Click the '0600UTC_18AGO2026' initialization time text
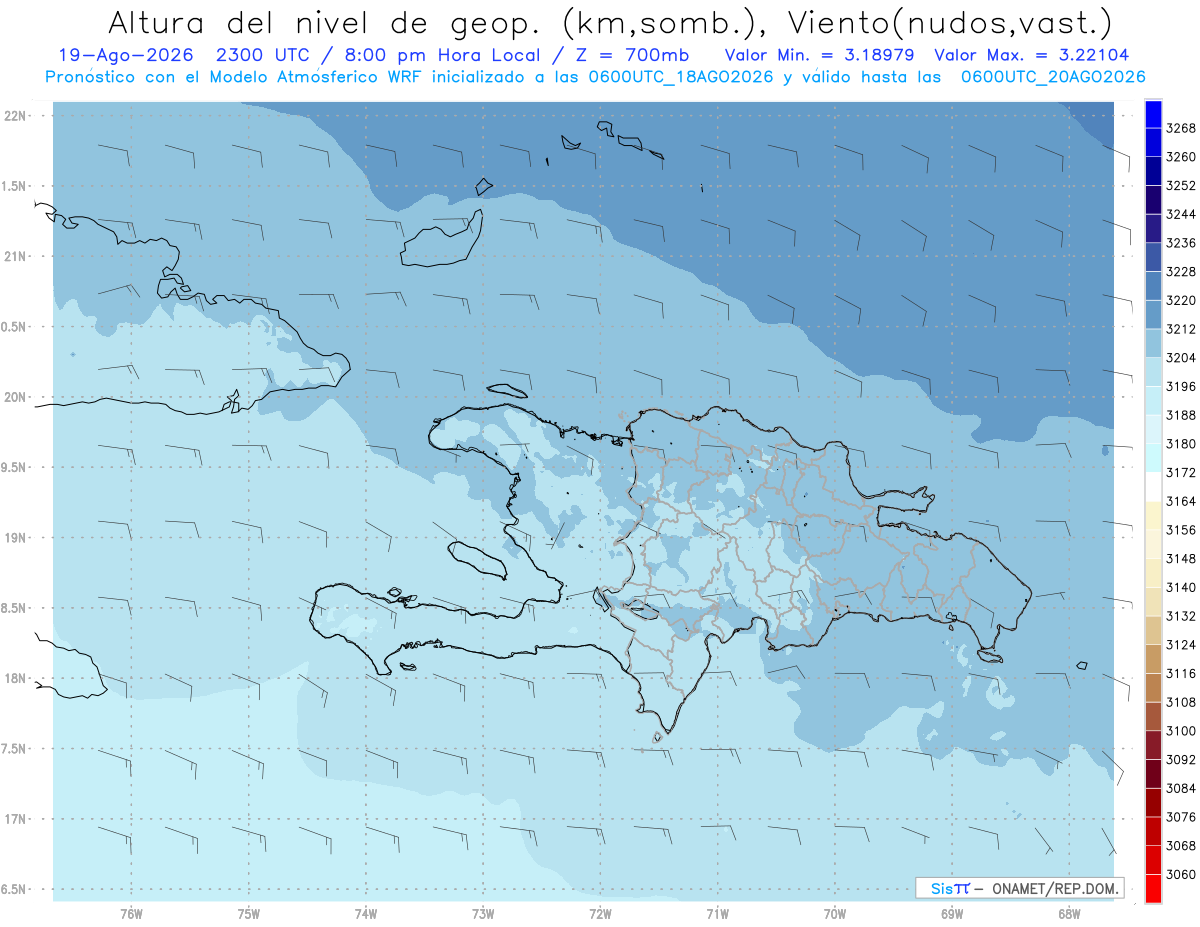 pyautogui.click(x=683, y=76)
